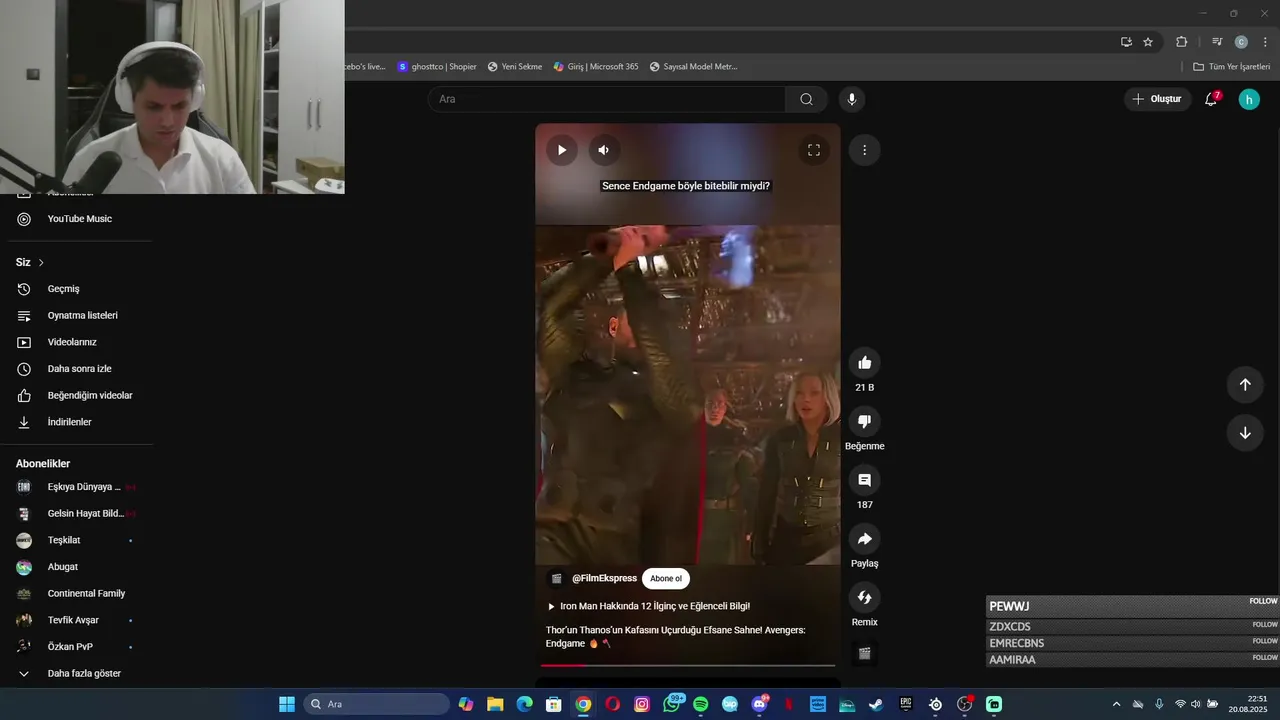Open Chrome media controls icon

click(x=1216, y=42)
